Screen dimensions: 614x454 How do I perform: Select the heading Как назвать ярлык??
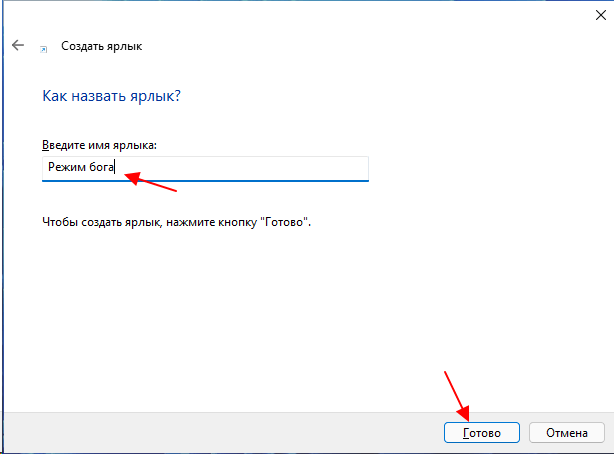tap(112, 96)
